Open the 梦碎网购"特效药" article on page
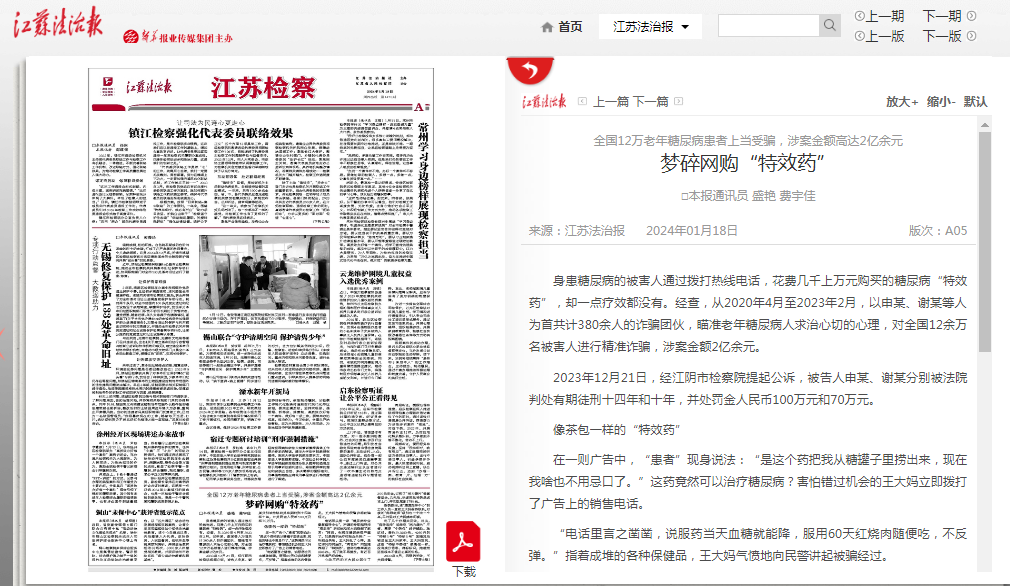1010x586 pixels. pos(283,504)
